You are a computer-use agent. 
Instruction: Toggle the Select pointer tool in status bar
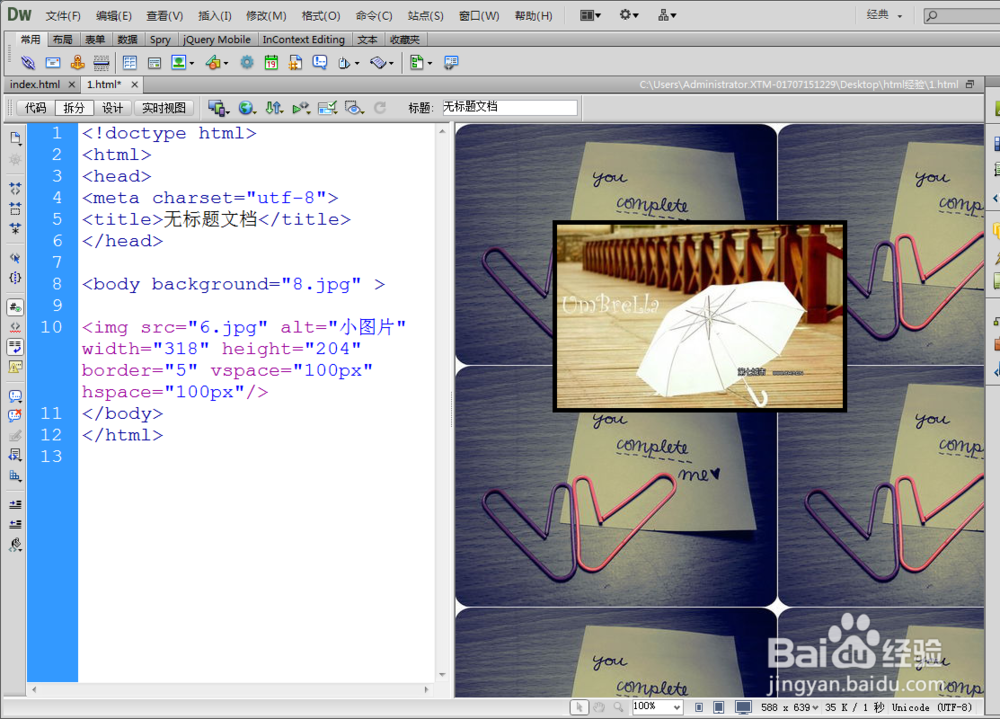[x=579, y=707]
